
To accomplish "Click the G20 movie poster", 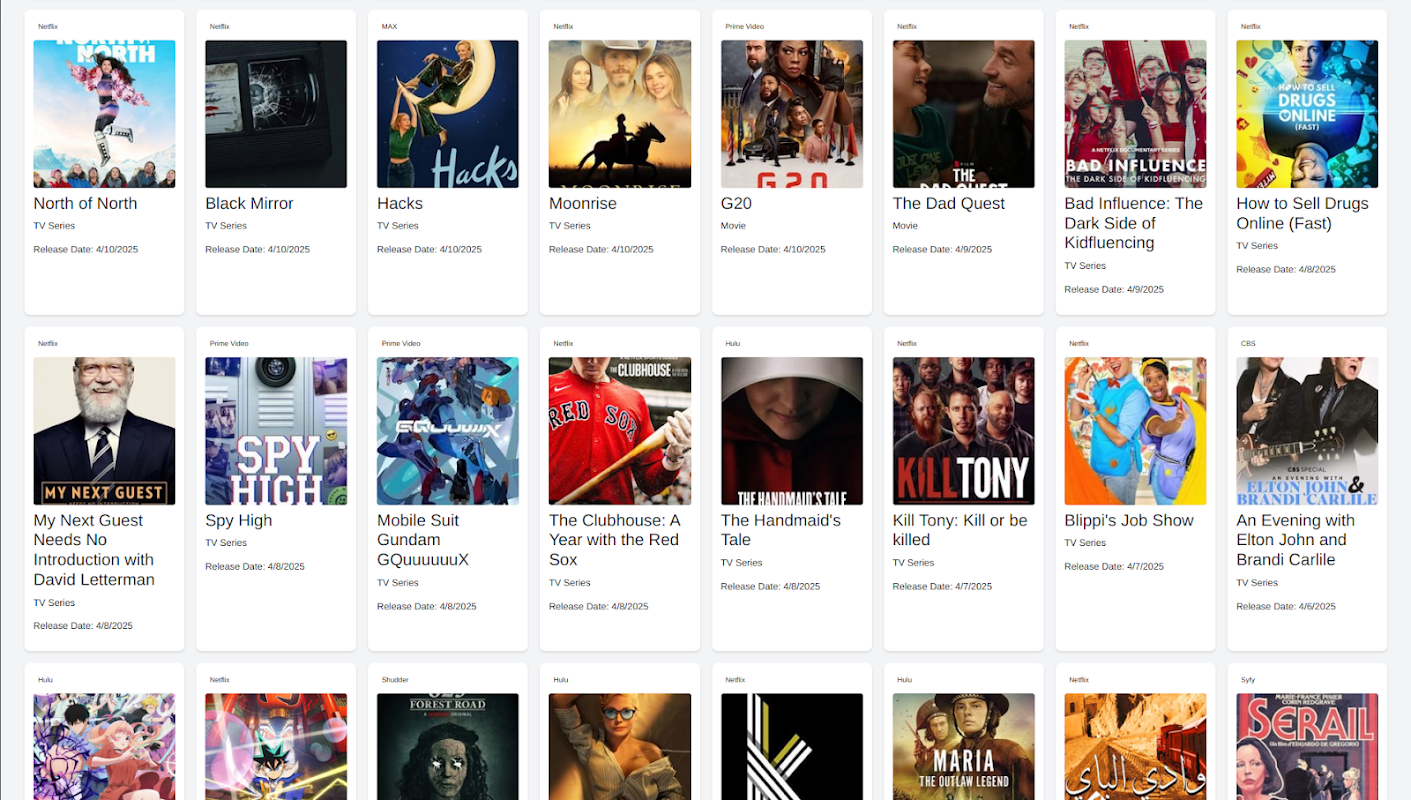I will [x=792, y=114].
